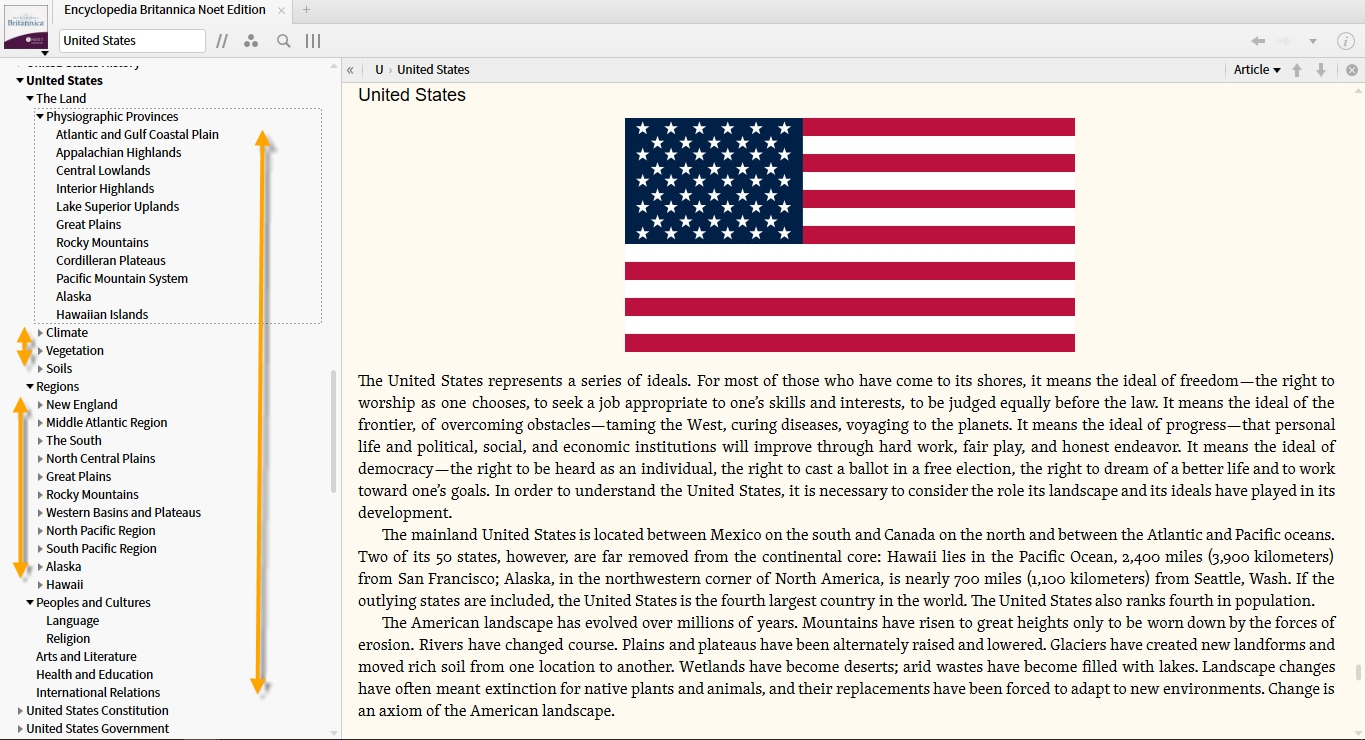Viewport: 1365px width, 740px height.
Task: Collapse Peoples and Cultures arrow
Action: point(30,603)
